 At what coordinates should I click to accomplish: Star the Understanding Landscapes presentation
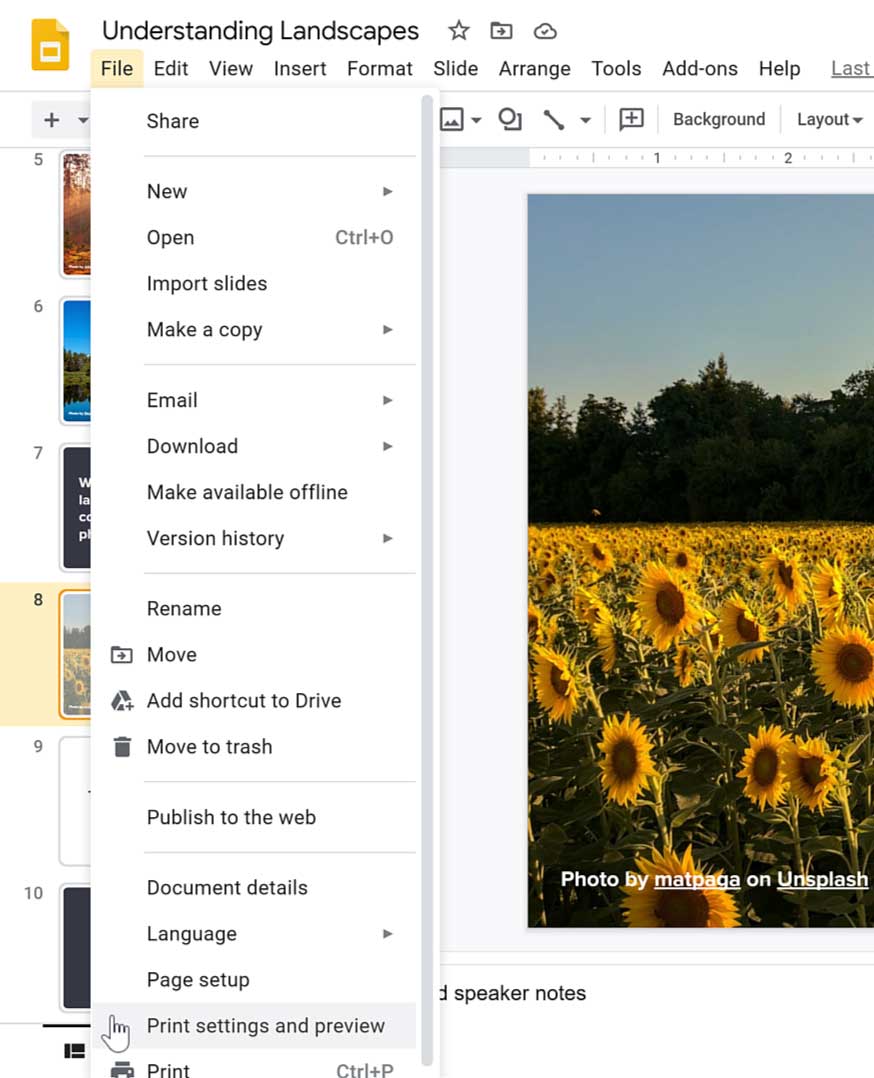458,31
